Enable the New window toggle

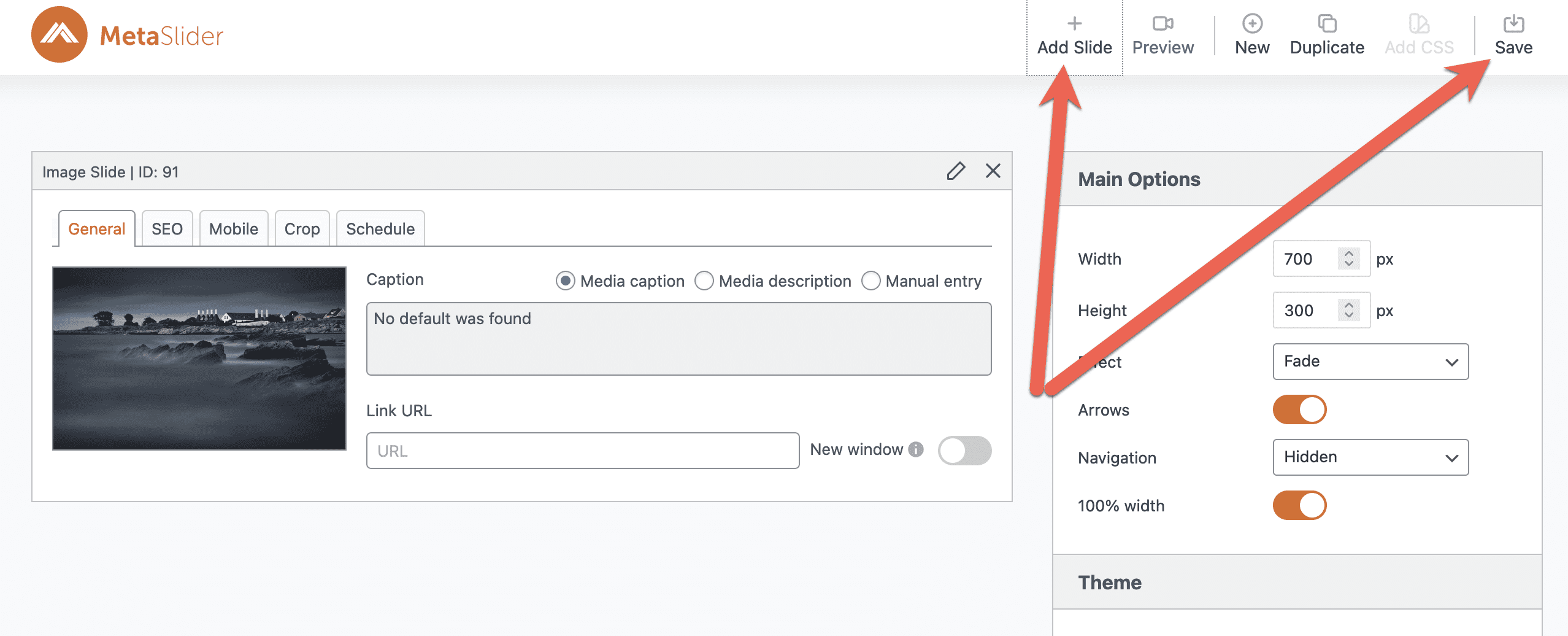964,451
